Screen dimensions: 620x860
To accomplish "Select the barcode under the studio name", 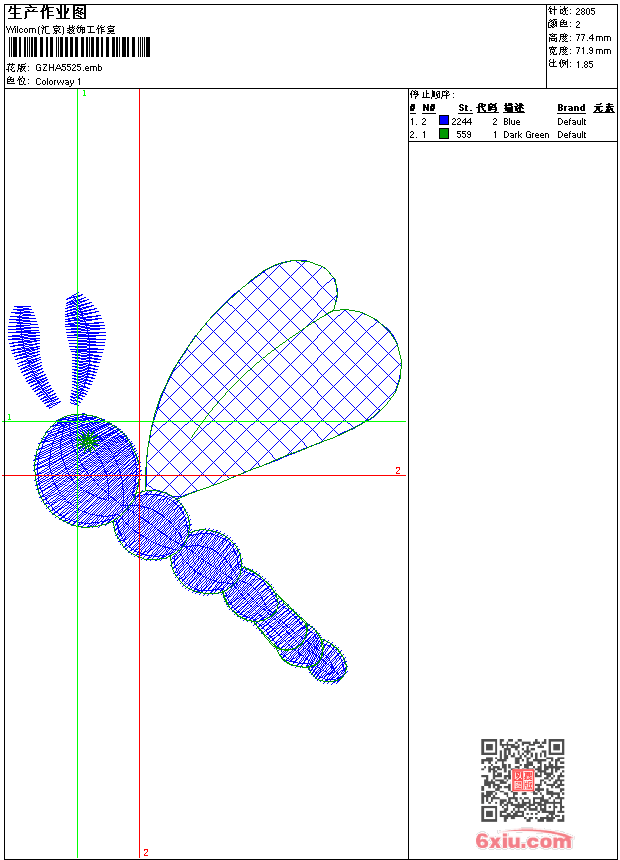I will tap(78, 47).
